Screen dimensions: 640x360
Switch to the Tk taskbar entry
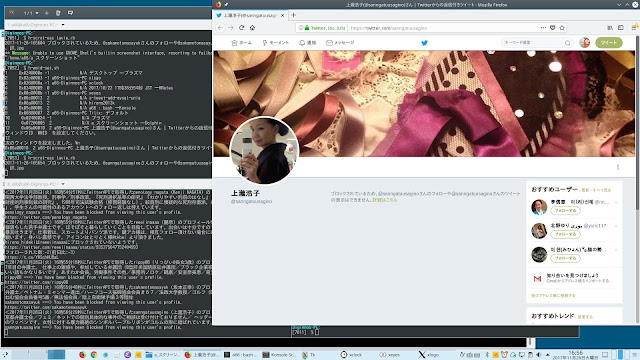(x=309, y=355)
